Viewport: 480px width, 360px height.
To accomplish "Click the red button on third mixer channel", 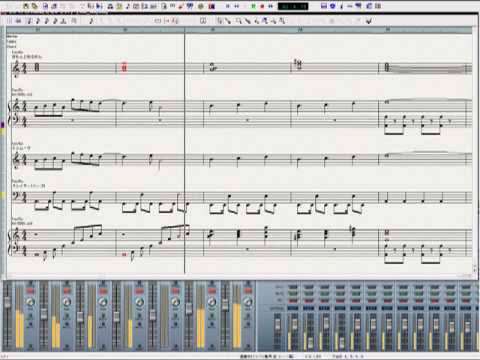I will [x=103, y=291].
